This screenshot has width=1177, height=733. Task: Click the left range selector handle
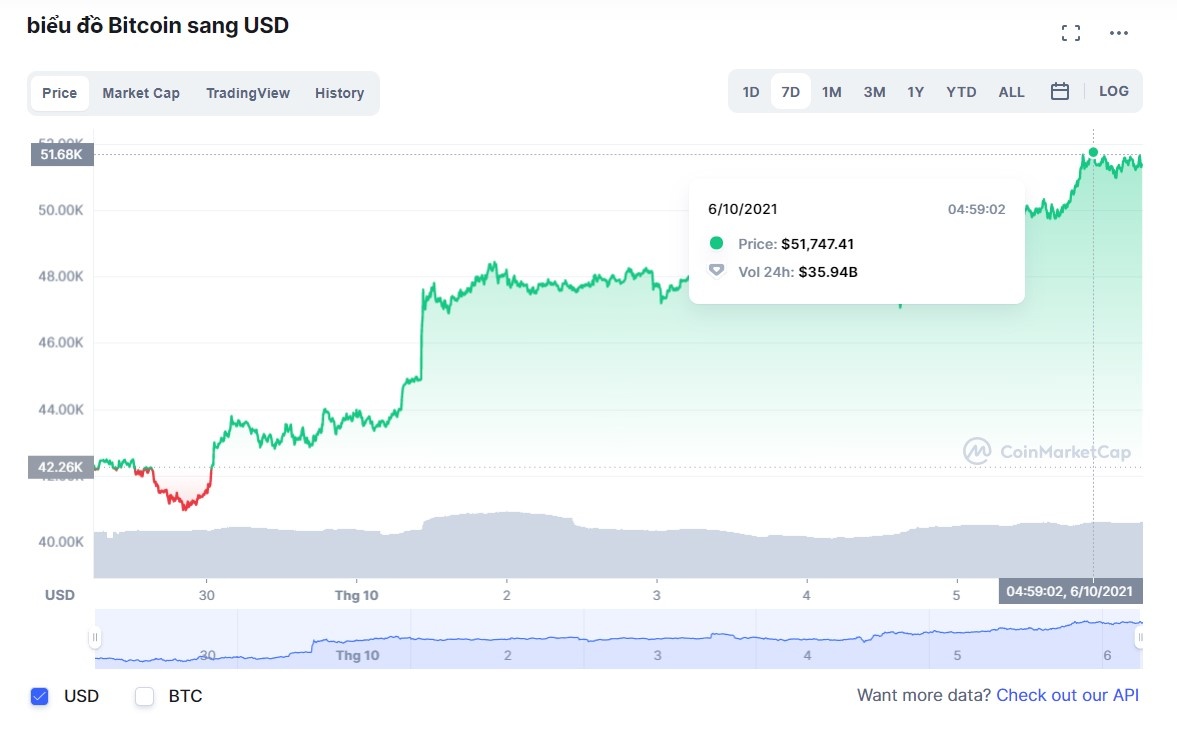(95, 637)
